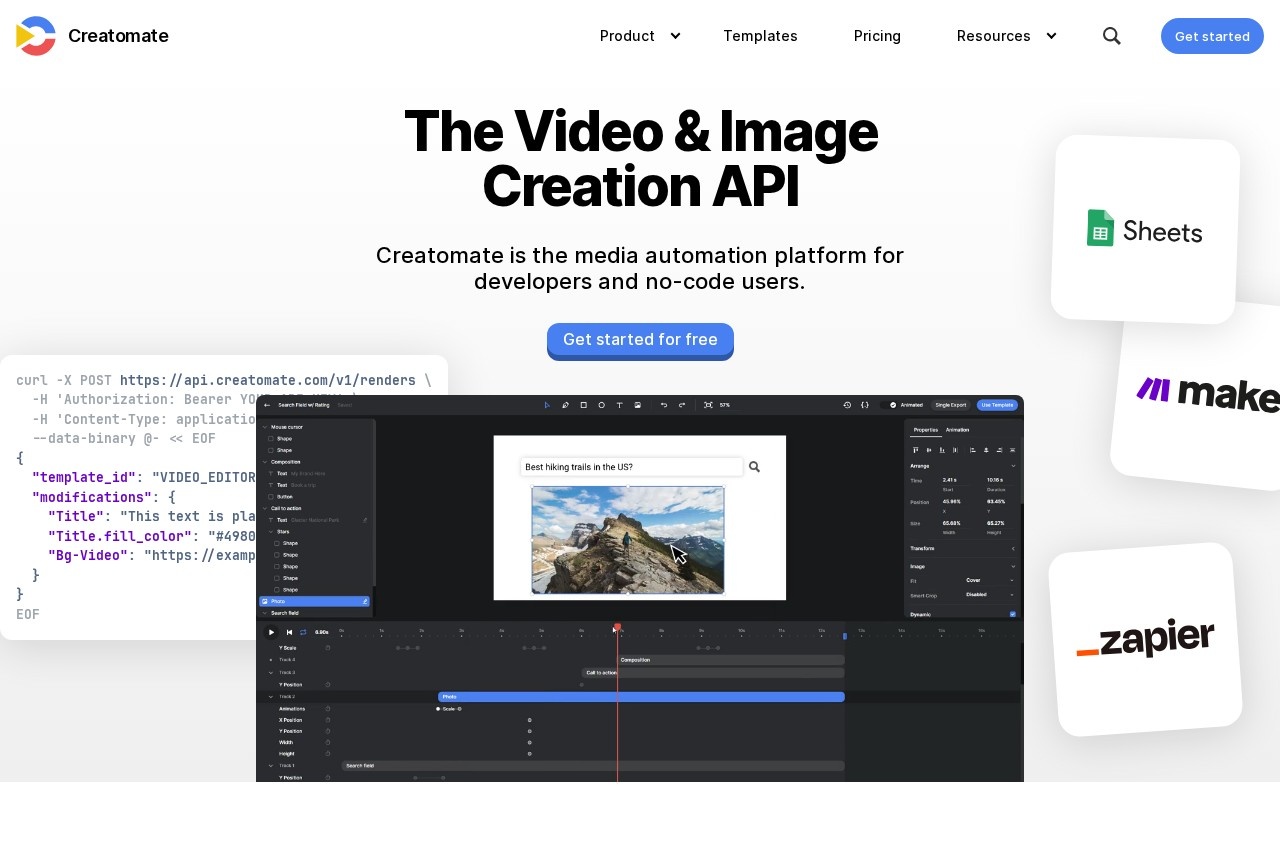
Task: Click the Undo icon in the editor
Action: (x=664, y=404)
